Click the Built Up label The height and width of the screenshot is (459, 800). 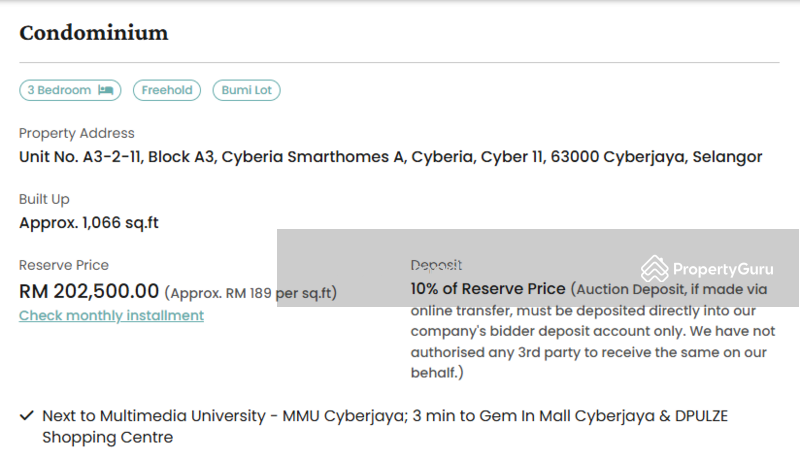44,199
